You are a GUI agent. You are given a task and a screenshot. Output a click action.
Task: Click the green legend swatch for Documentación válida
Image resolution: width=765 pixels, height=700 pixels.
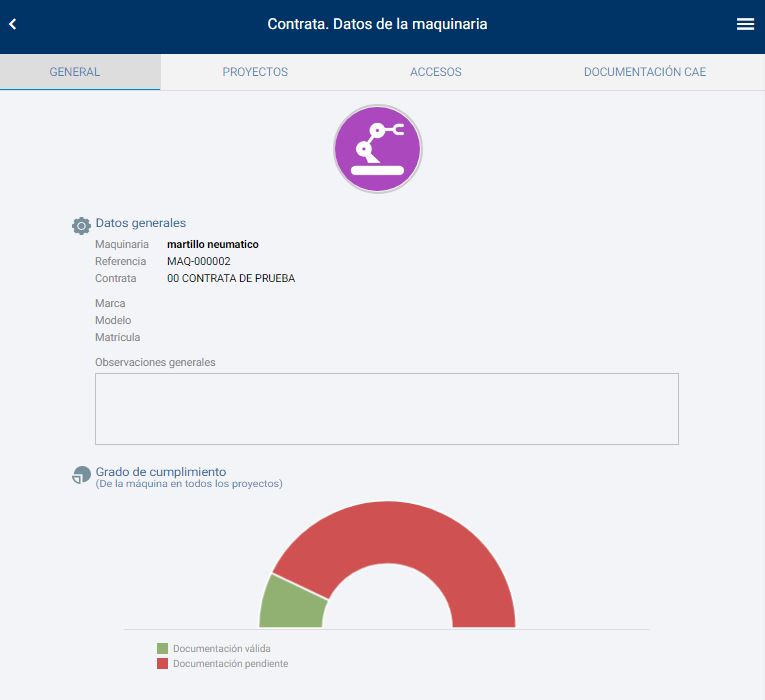pyautogui.click(x=162, y=649)
